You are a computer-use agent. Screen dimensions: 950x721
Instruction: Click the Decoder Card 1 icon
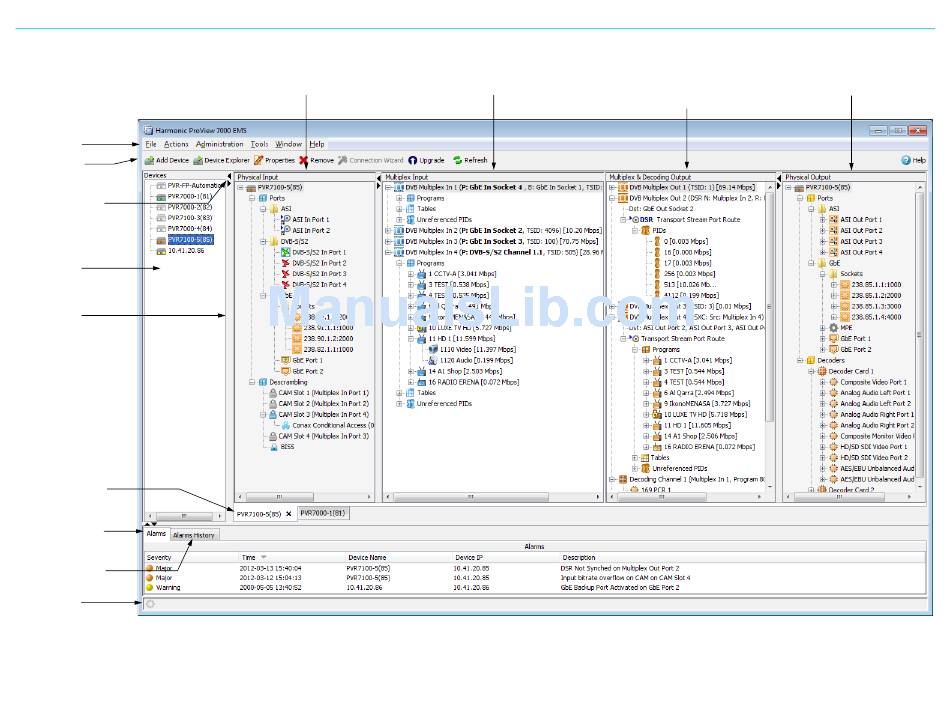[x=822, y=371]
